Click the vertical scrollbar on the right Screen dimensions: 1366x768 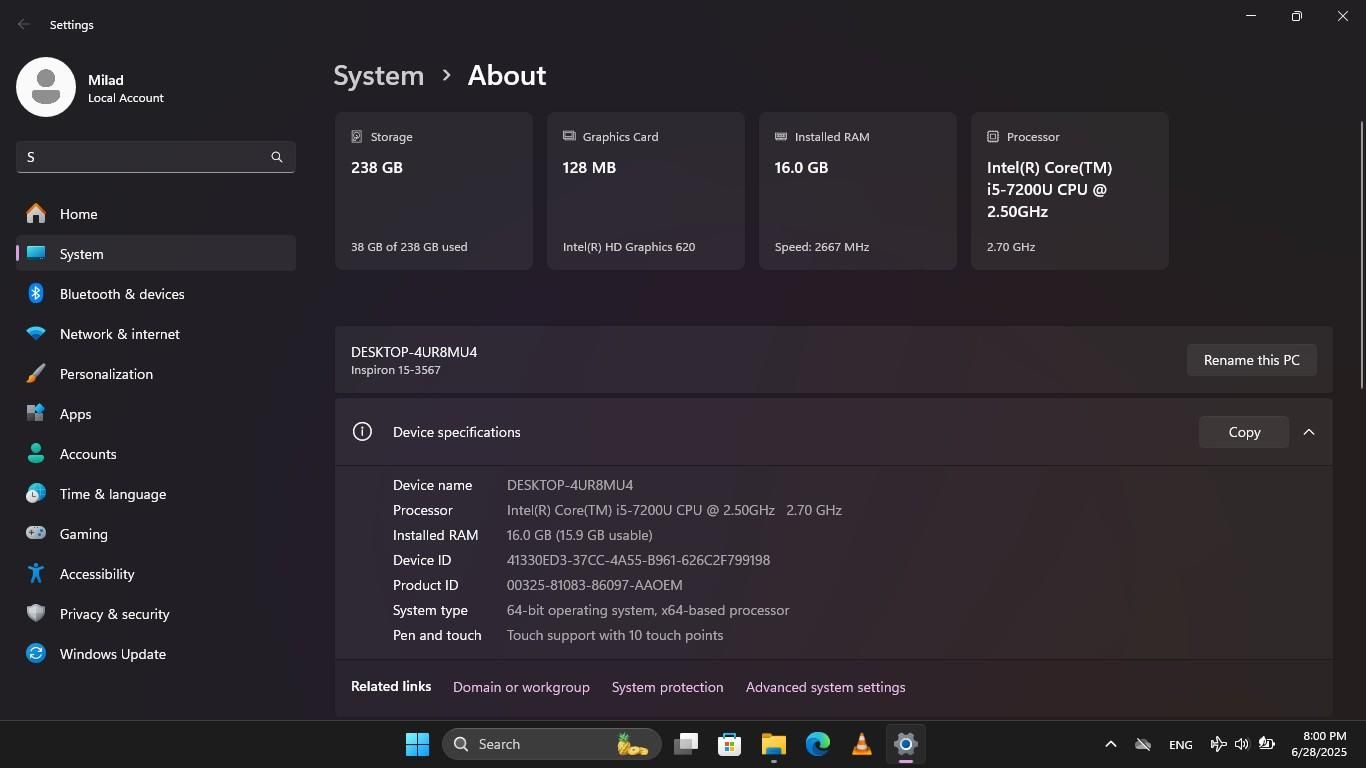[x=1361, y=255]
